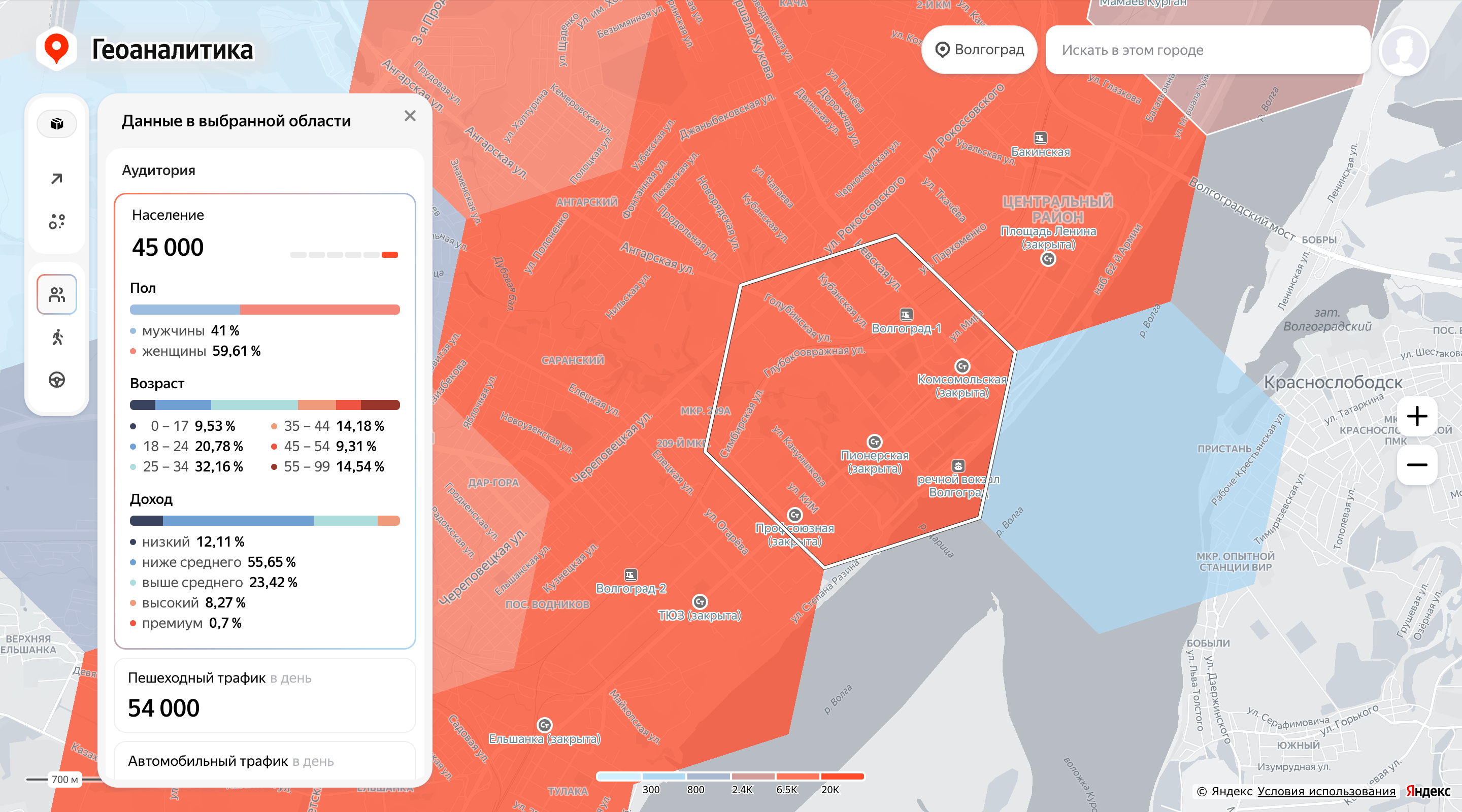Expand the Пешеходный трафик card
Screen dimensions: 1462x812
pyautogui.click(x=264, y=695)
